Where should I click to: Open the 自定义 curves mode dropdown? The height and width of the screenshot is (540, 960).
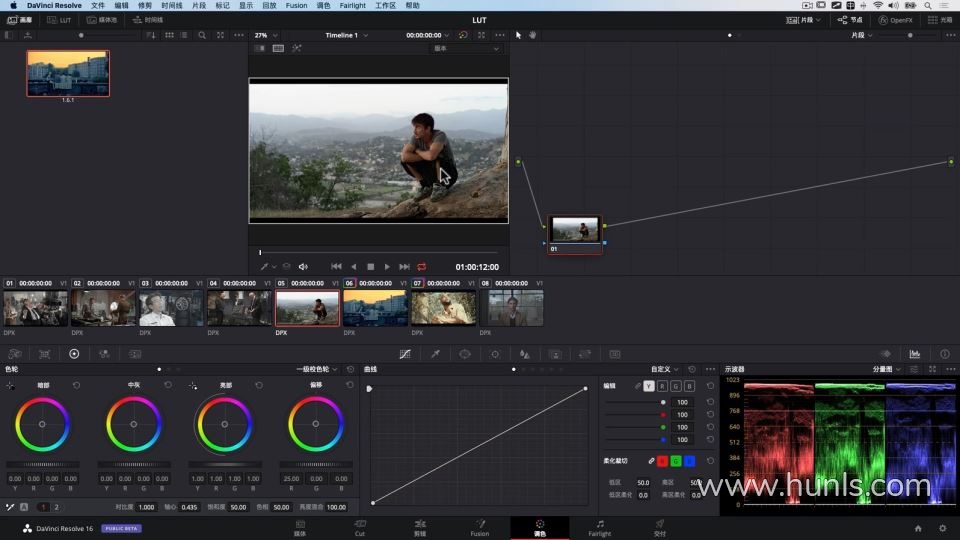click(x=666, y=369)
